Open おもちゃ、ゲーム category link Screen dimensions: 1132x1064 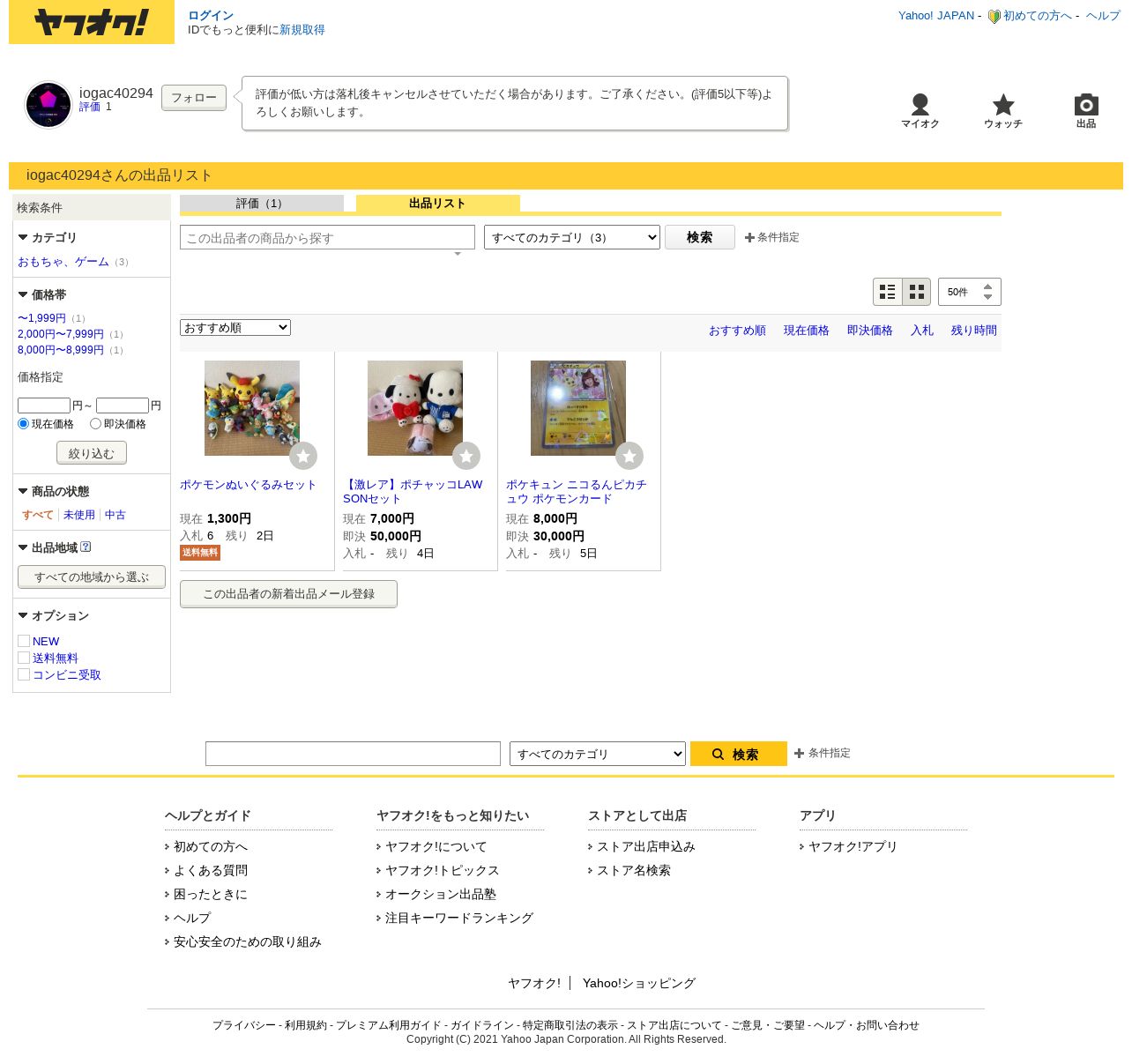(63, 262)
